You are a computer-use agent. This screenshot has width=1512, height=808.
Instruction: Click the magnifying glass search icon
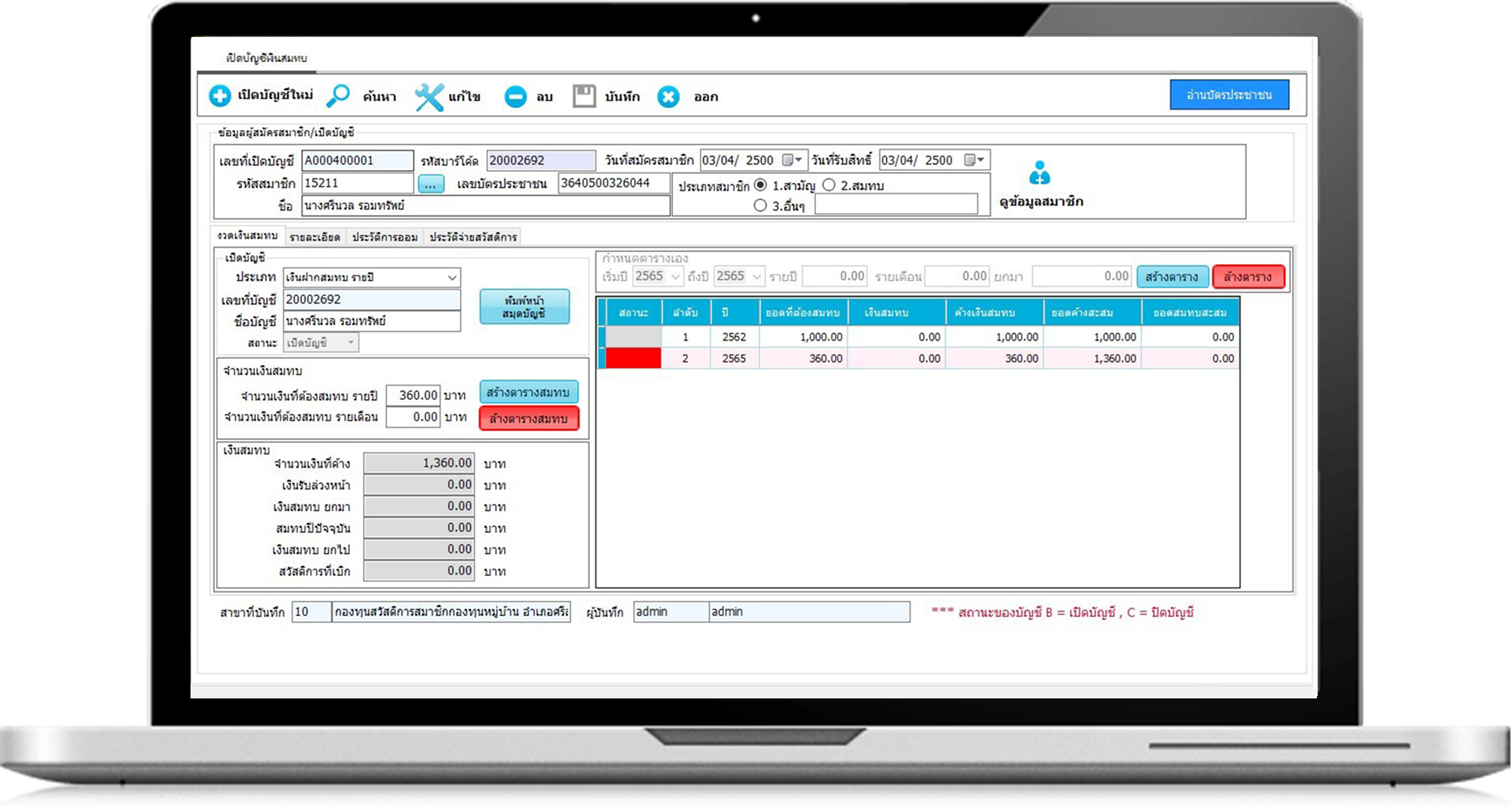coord(338,96)
